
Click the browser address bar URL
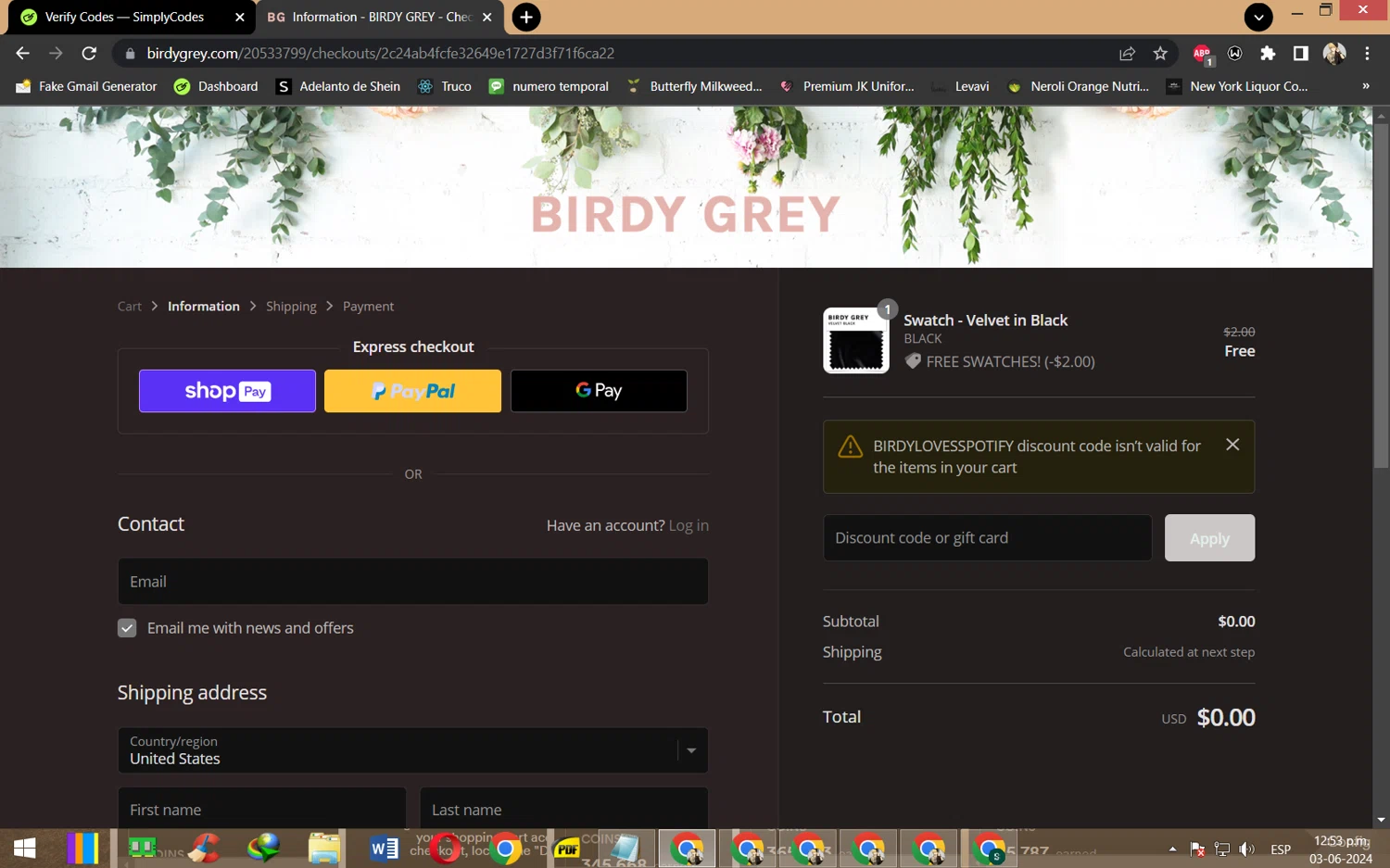tap(381, 54)
